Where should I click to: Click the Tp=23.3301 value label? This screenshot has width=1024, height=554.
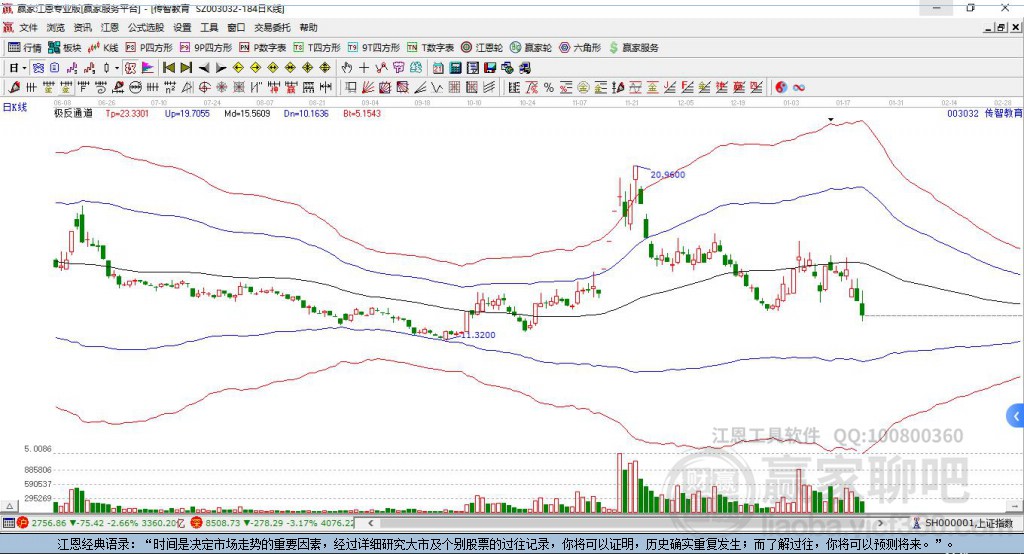point(127,113)
